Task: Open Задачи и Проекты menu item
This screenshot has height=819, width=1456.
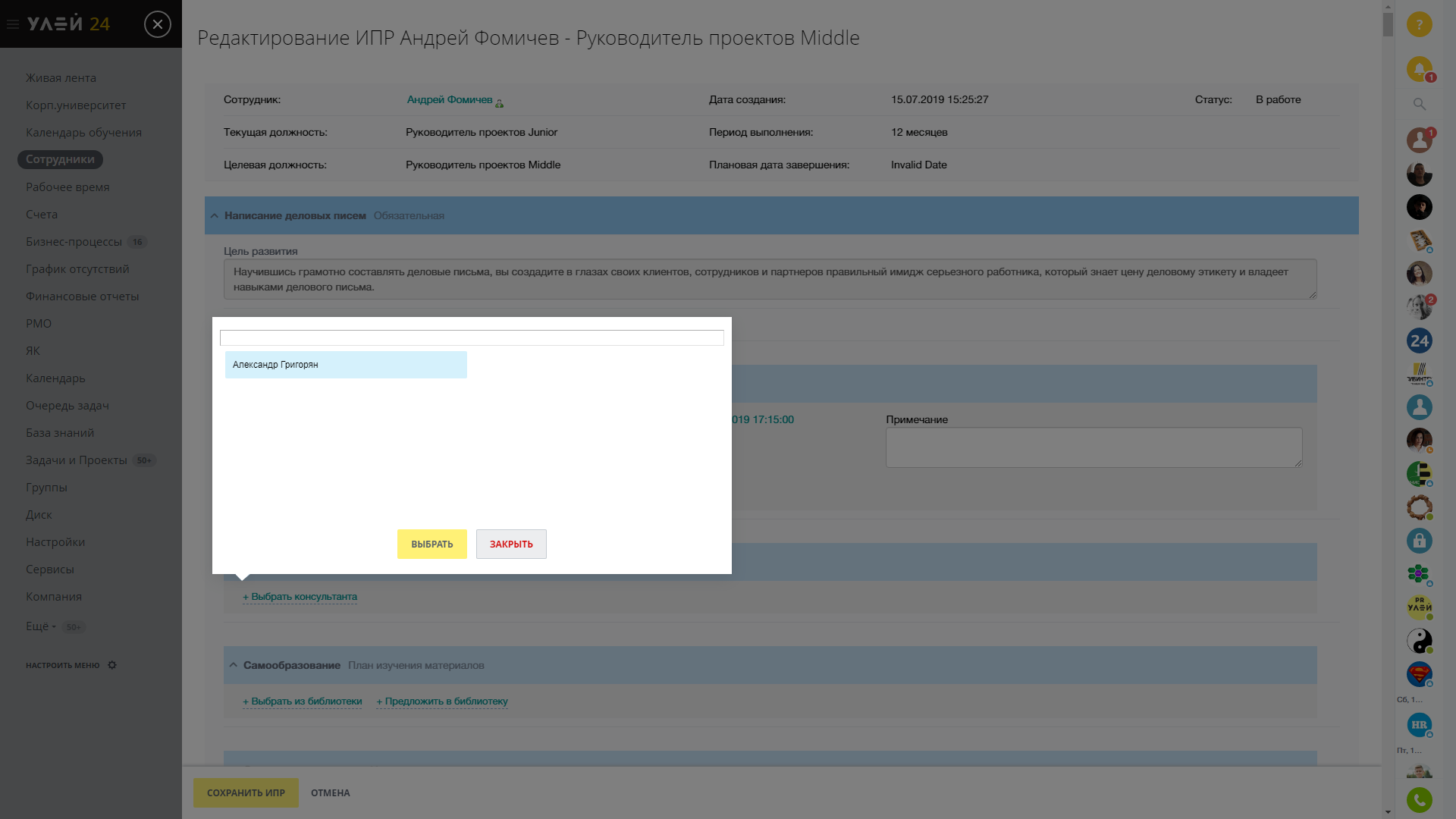Action: coord(77,460)
